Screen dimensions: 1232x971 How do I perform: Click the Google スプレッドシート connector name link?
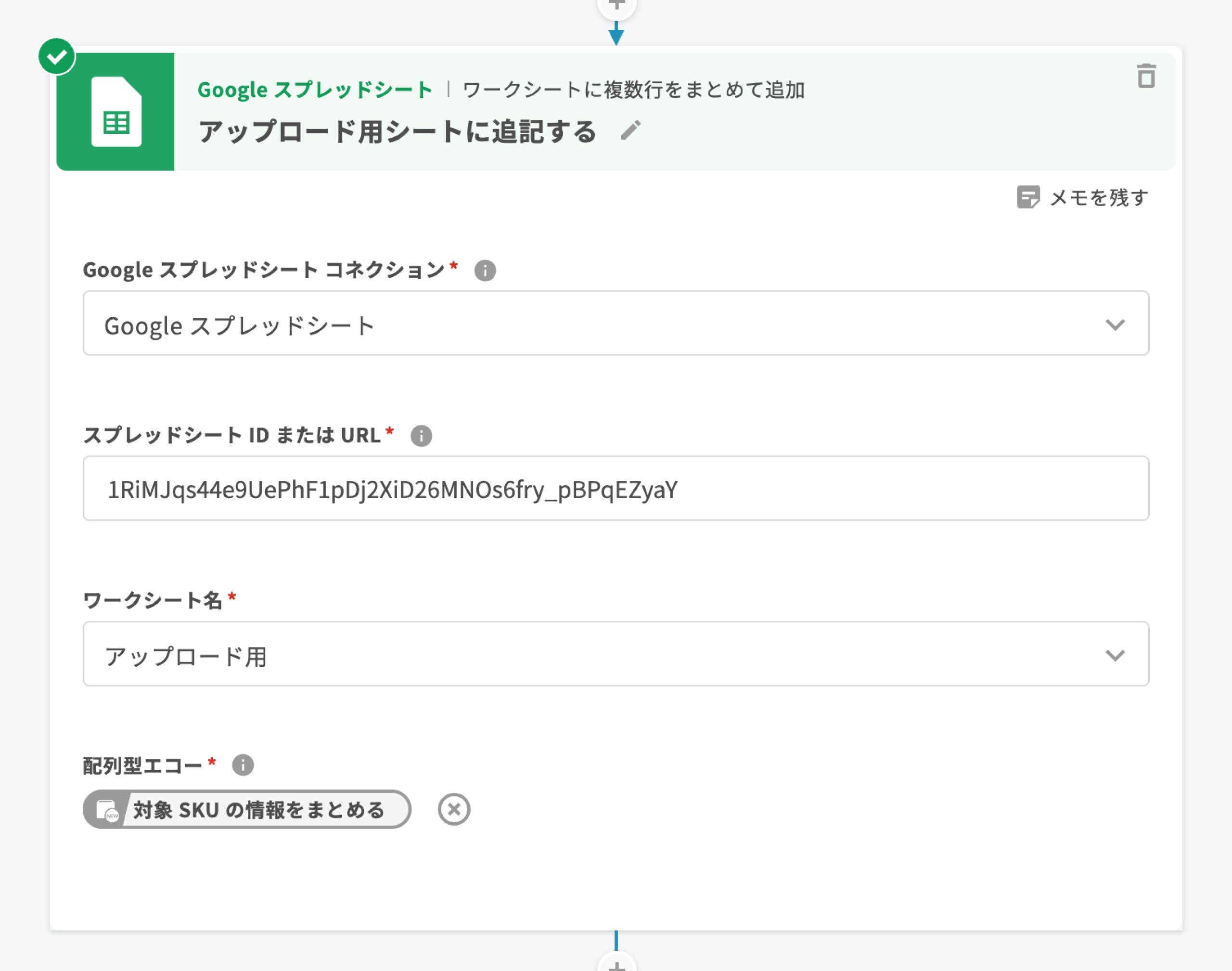tap(315, 90)
